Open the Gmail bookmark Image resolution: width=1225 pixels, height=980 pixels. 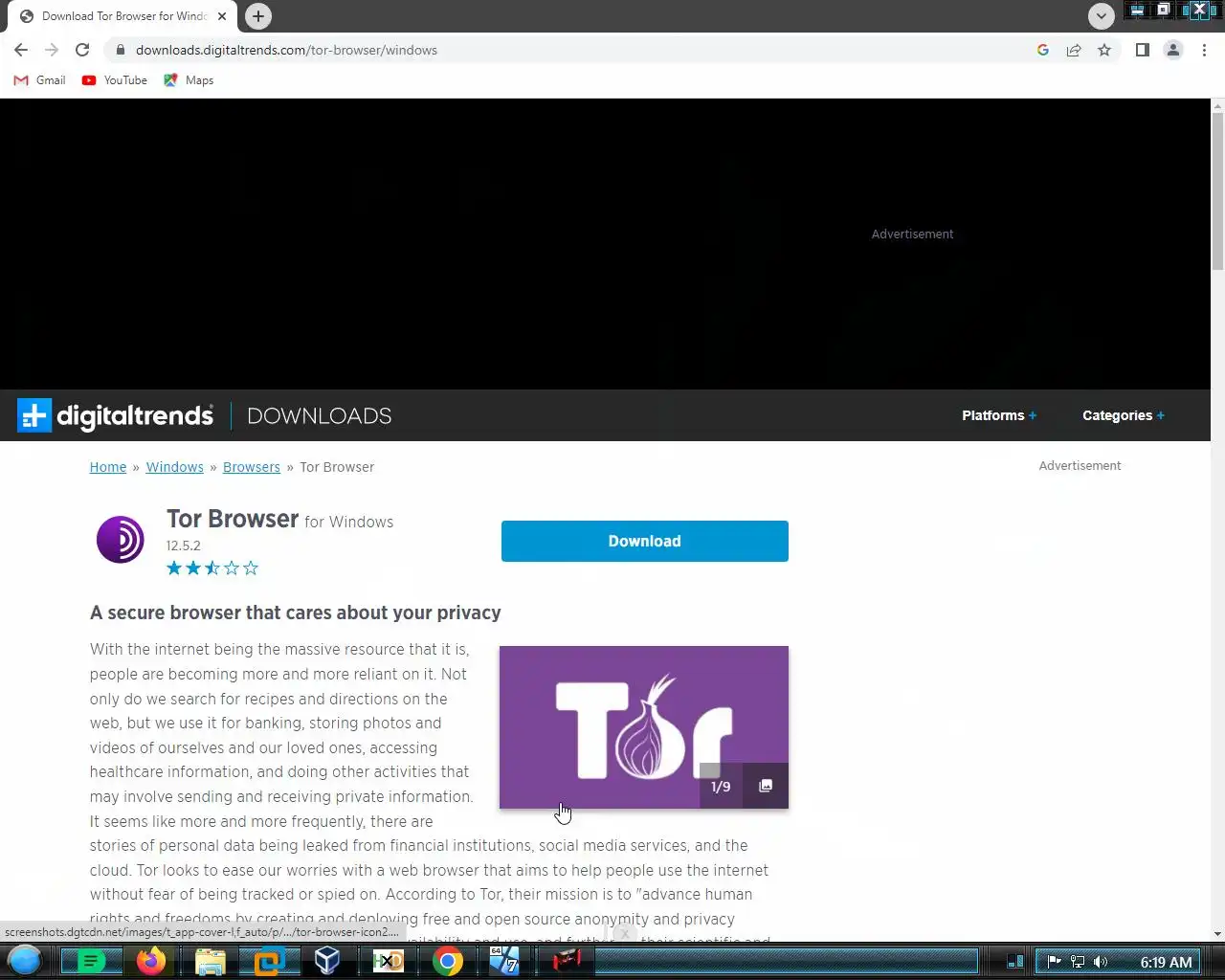[x=39, y=80]
